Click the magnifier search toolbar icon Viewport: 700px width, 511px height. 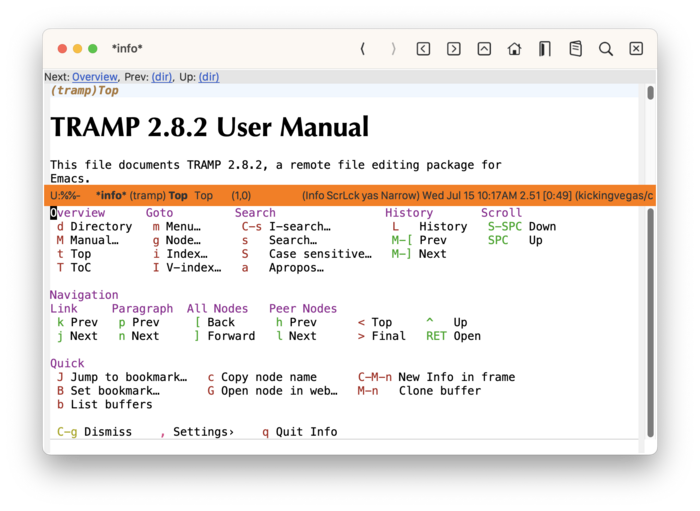606,49
